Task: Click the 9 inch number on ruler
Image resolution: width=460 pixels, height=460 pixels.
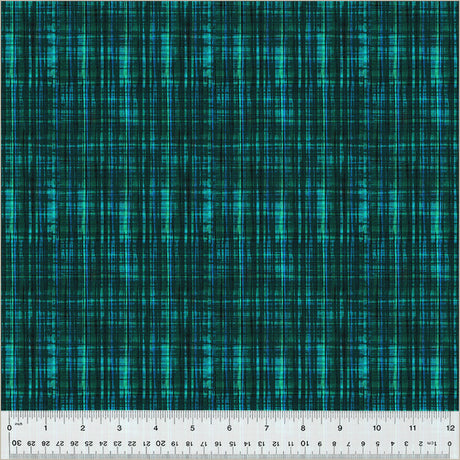Action: point(340,428)
